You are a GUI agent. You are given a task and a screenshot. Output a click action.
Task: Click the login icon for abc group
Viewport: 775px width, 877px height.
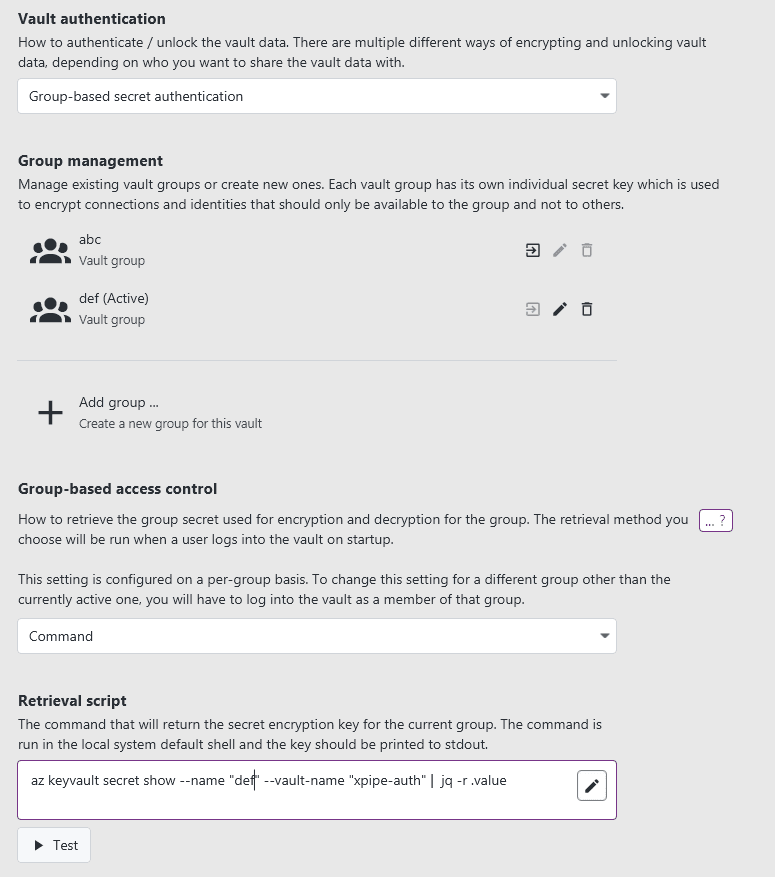click(533, 250)
